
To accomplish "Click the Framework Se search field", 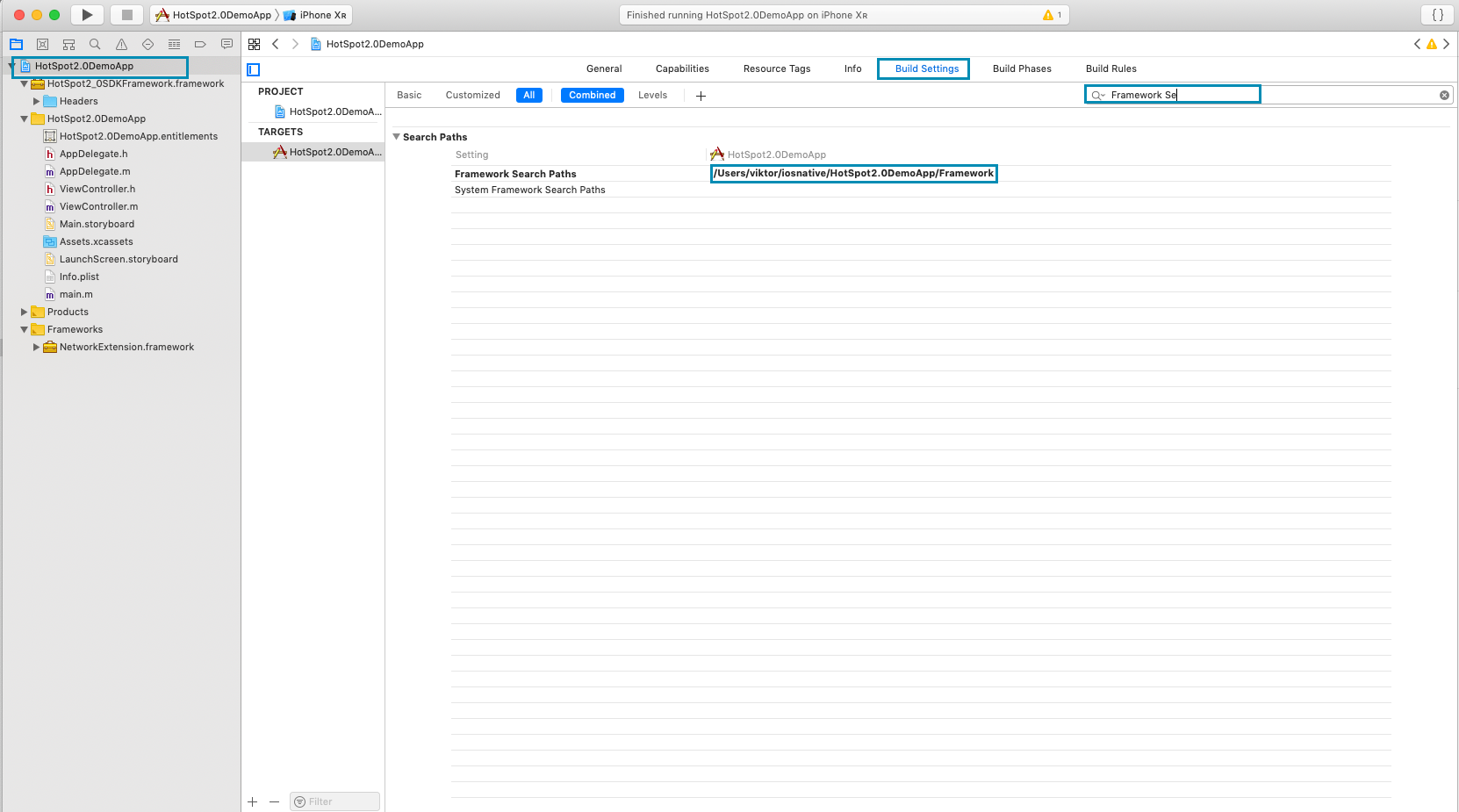I will coord(1269,95).
